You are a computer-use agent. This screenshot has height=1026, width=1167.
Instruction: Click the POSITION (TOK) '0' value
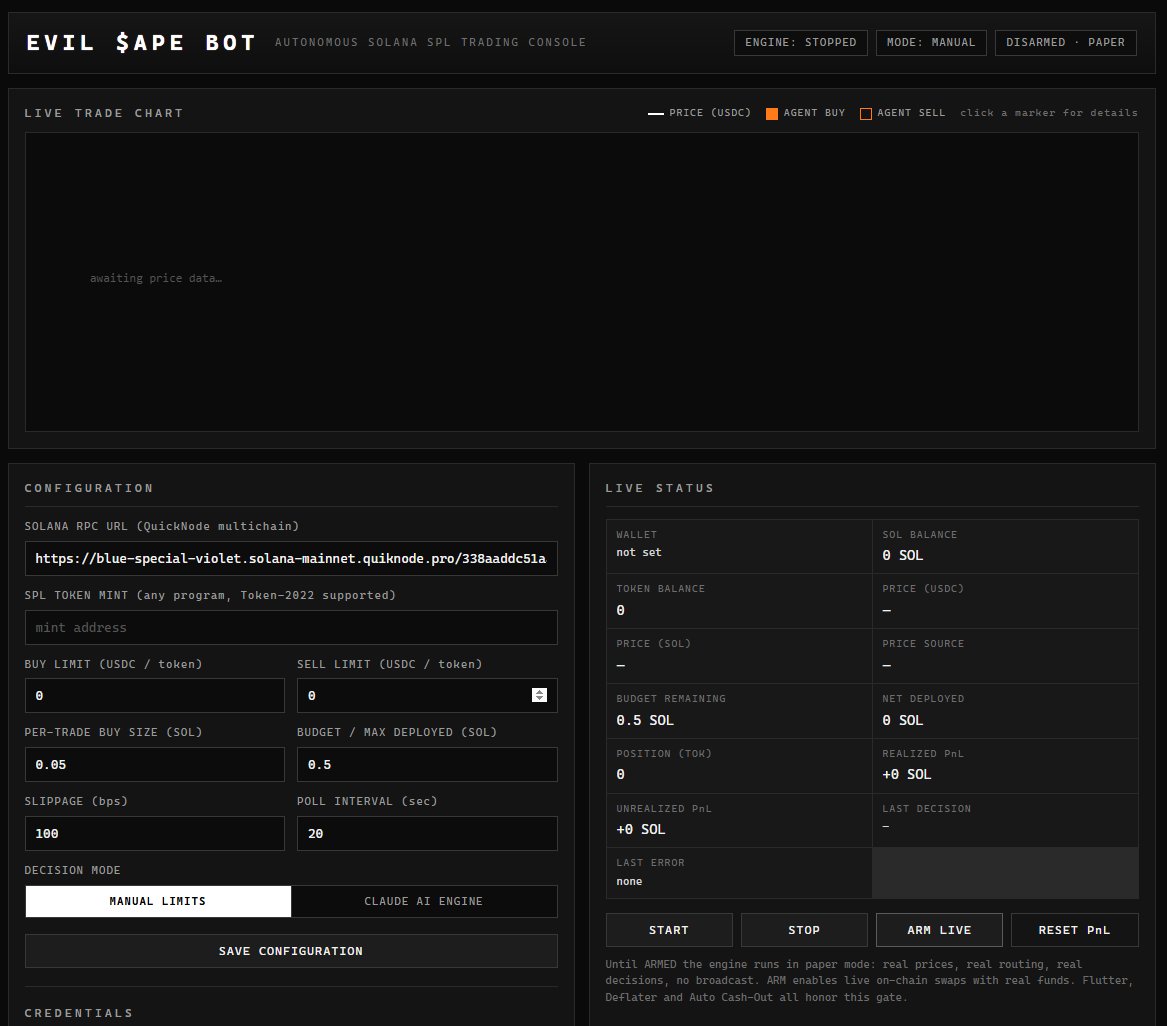pyautogui.click(x=620, y=774)
